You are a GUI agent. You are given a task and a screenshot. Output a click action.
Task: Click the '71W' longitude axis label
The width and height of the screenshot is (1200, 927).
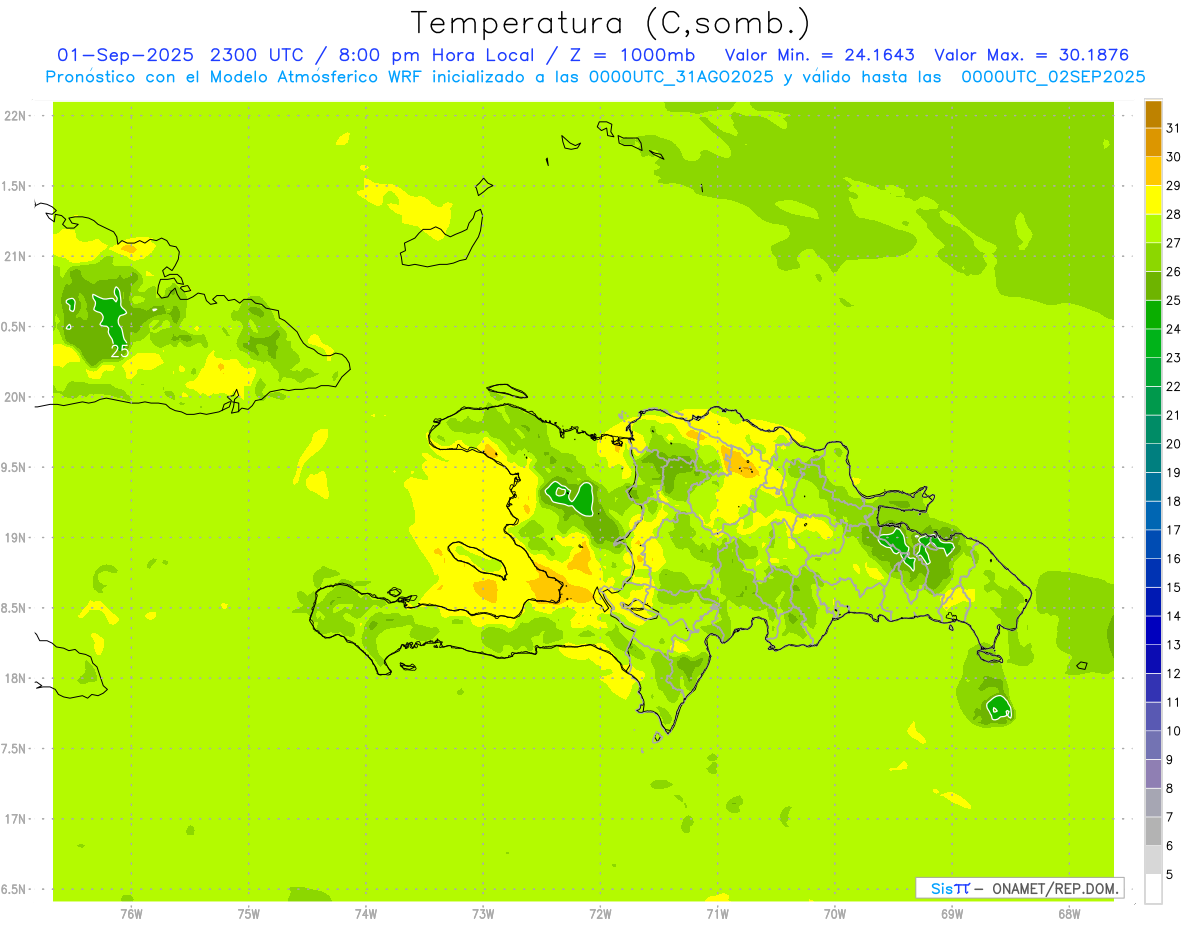click(x=717, y=914)
